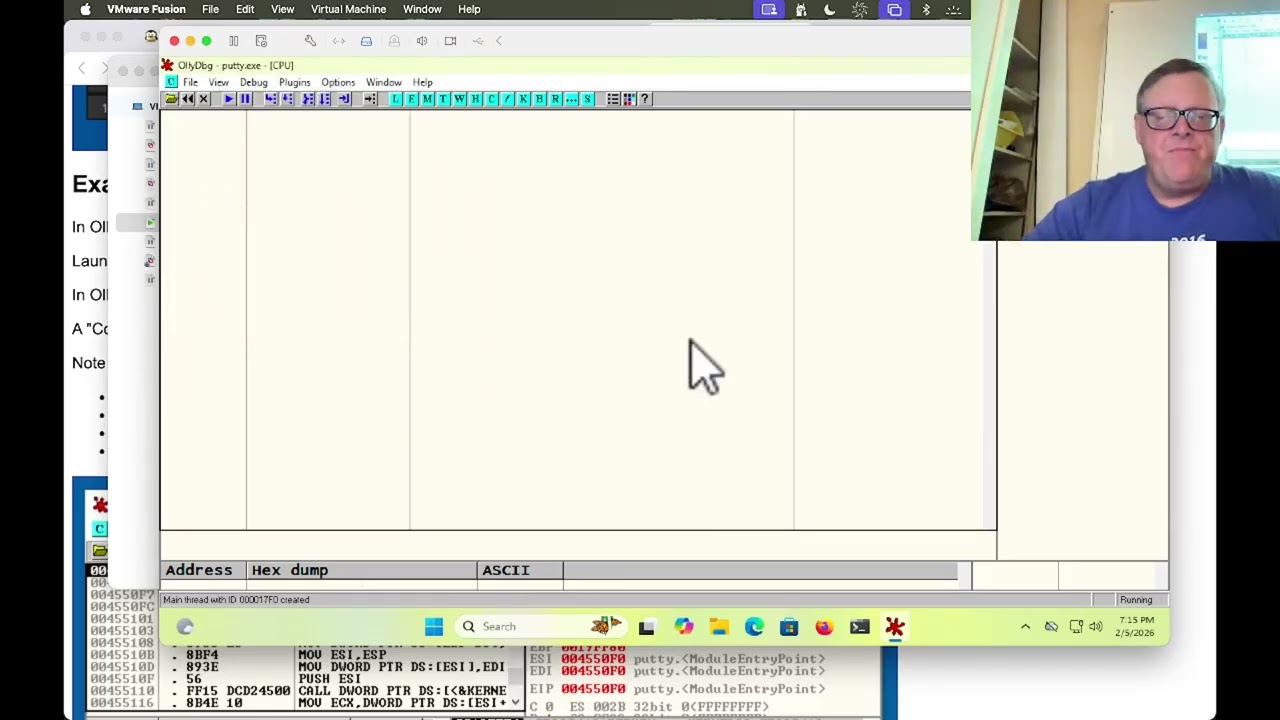Pause execution with the OllyDbg pause icon

coord(245,99)
